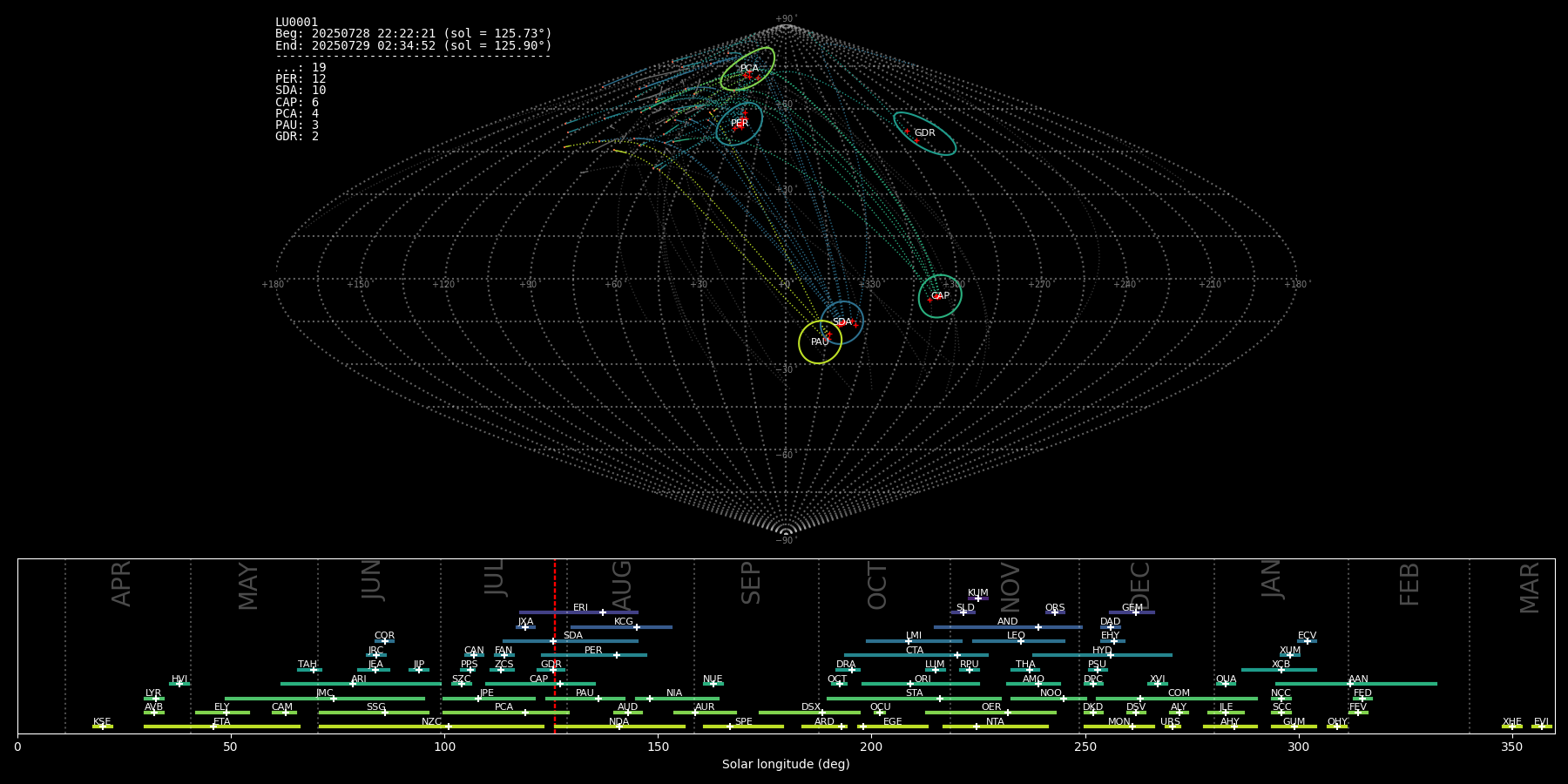Click the red dashed current solar longitude line
Viewport: 1568px width, 784px height.
(x=555, y=645)
